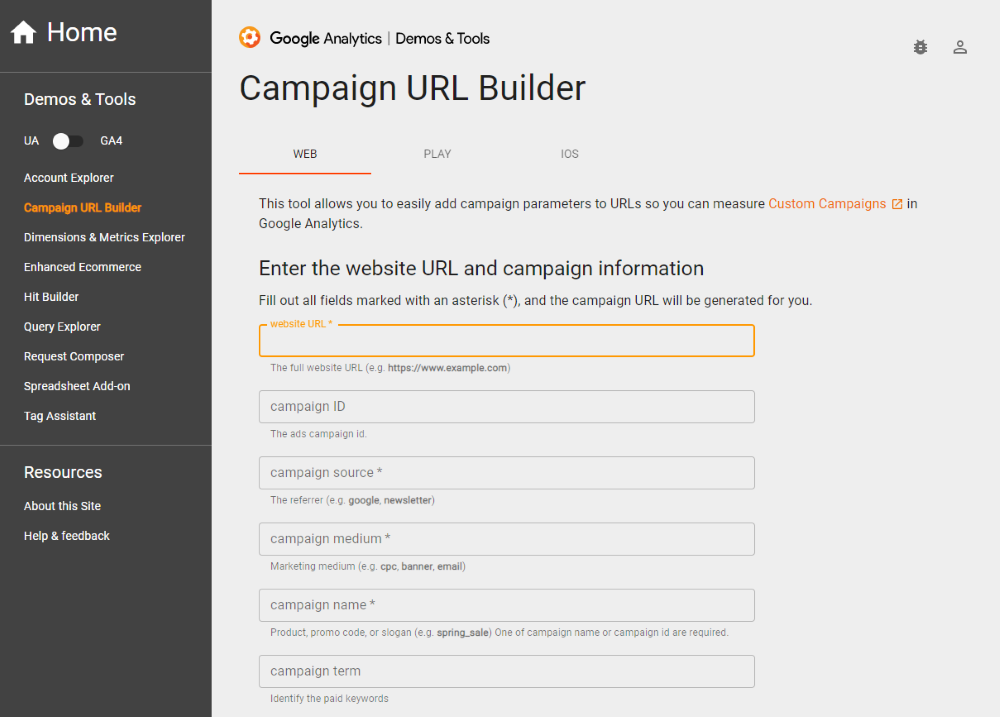
Task: Click the campaign medium field
Action: (x=506, y=539)
